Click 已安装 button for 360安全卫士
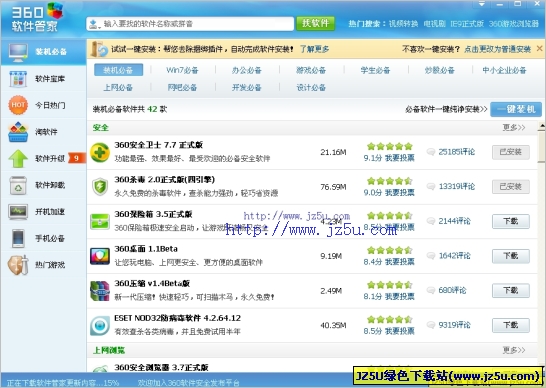 pyautogui.click(x=511, y=152)
